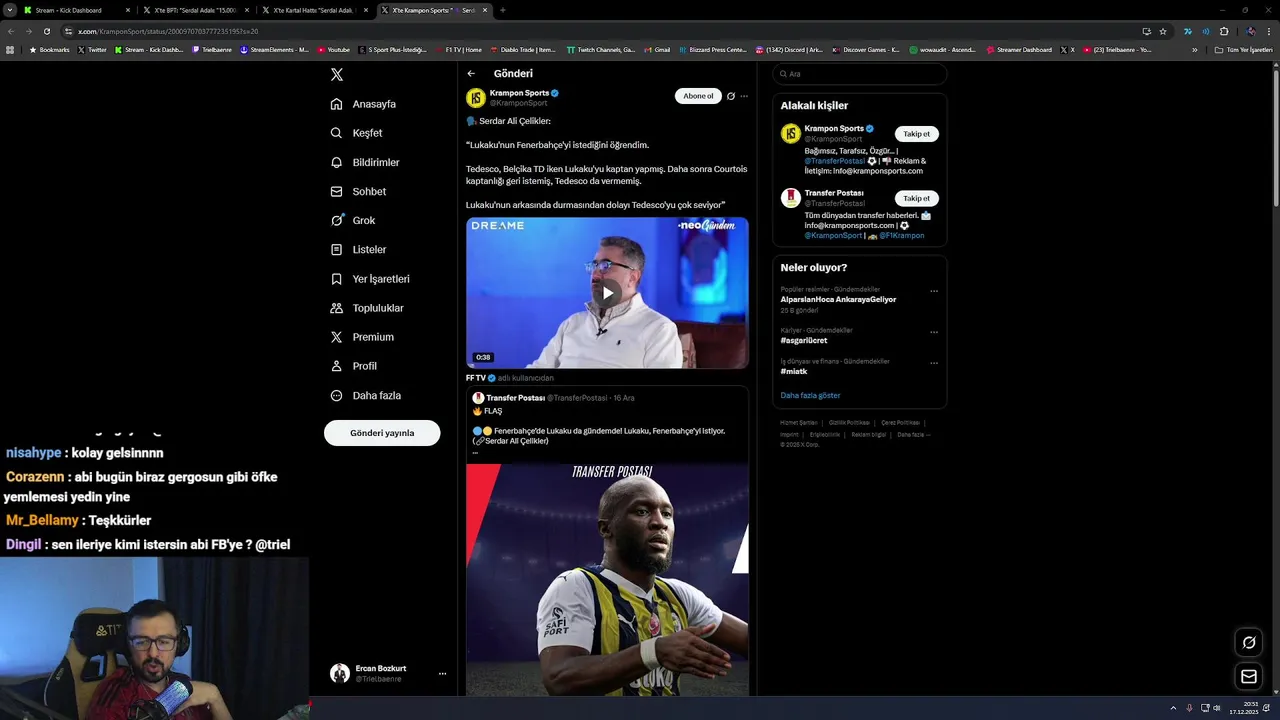The width and height of the screenshot is (1280, 720).
Task: Open Bildirimler notifications
Action: click(365, 162)
